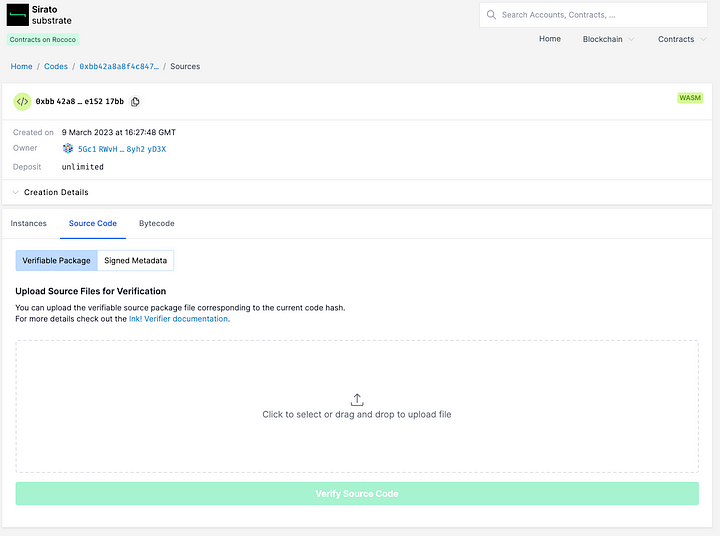Click the green code hash icon
Screen dimensions: 720x536
pos(22,102)
